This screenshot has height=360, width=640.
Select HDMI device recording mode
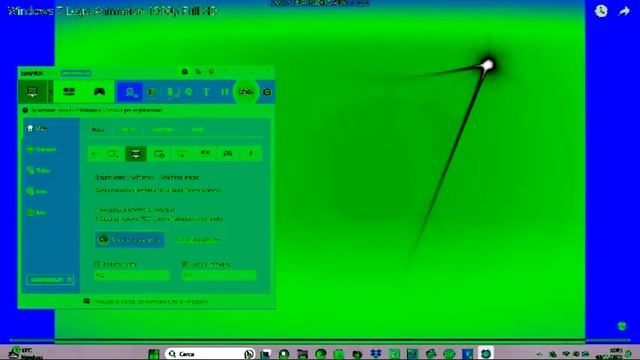[69, 91]
